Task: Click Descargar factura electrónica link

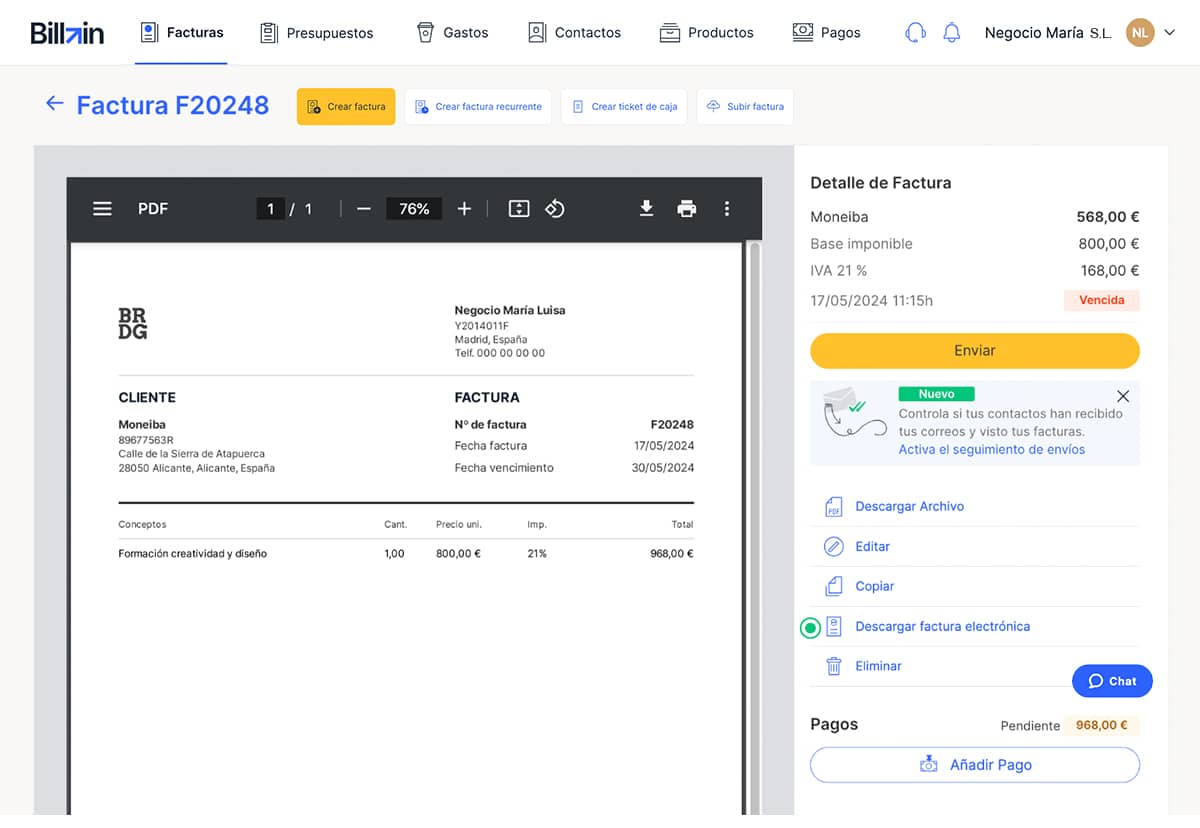Action: pos(943,627)
